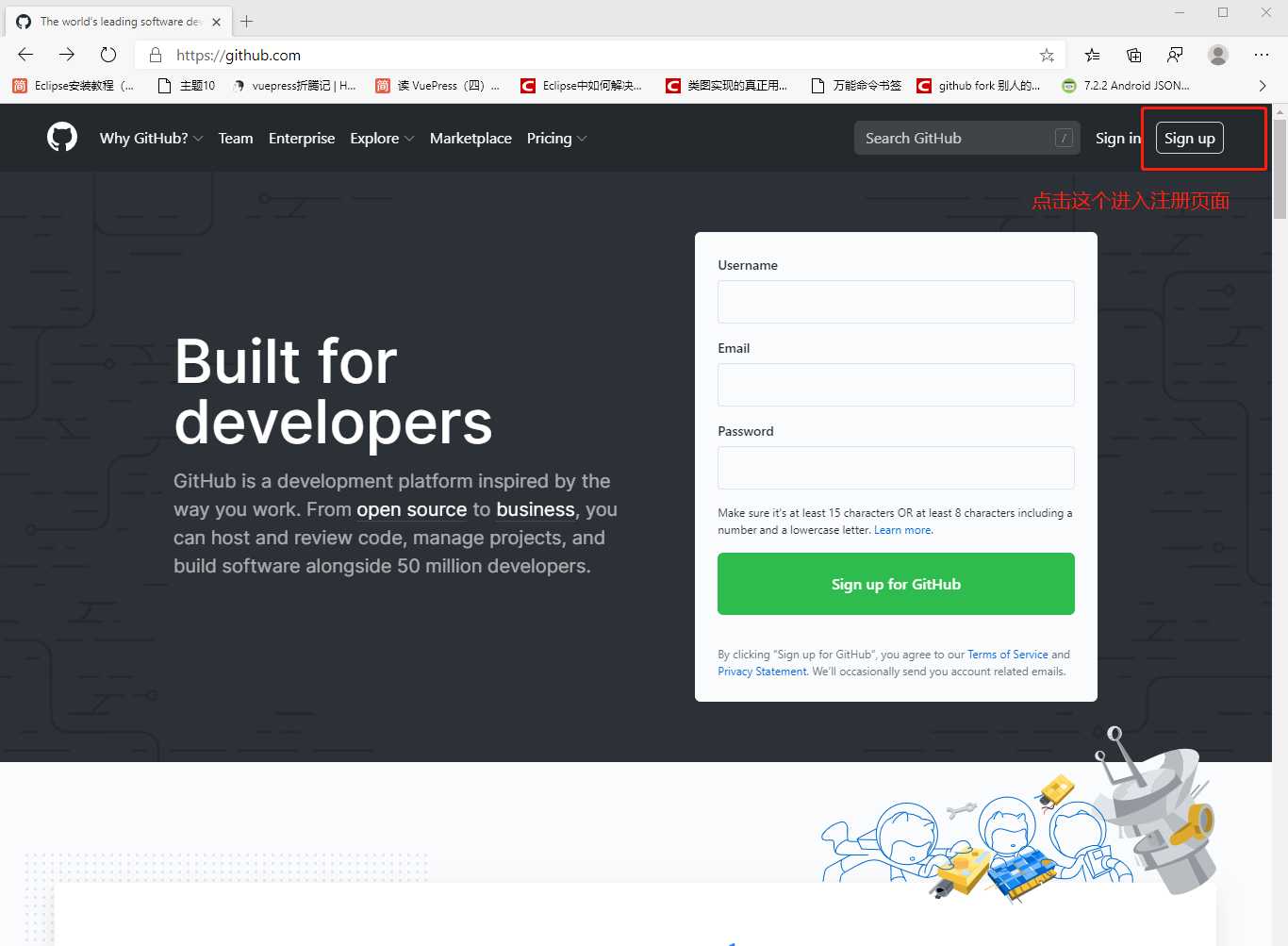This screenshot has height=946, width=1288.
Task: Show more bookmarks overflow chevron
Action: tap(1262, 86)
